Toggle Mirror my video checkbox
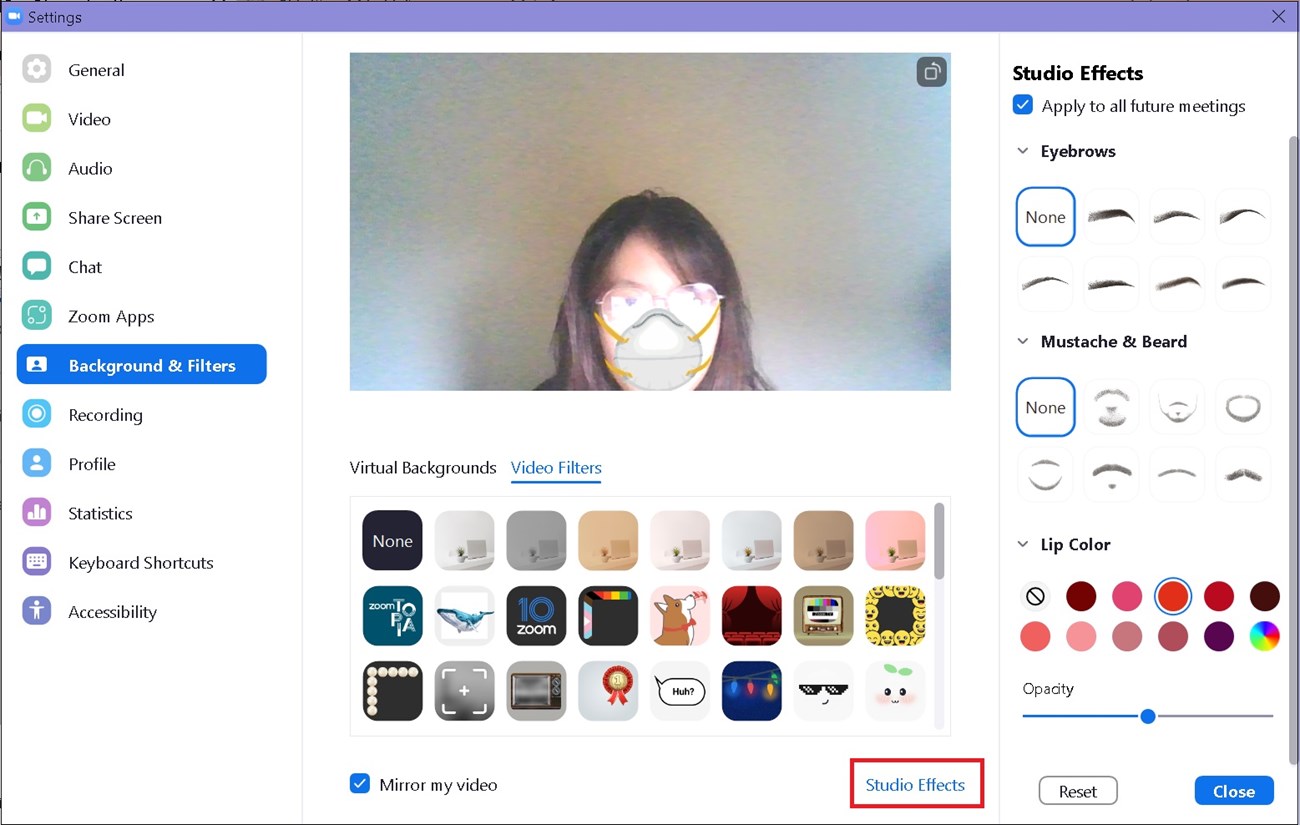The height and width of the screenshot is (825, 1300). [x=360, y=784]
